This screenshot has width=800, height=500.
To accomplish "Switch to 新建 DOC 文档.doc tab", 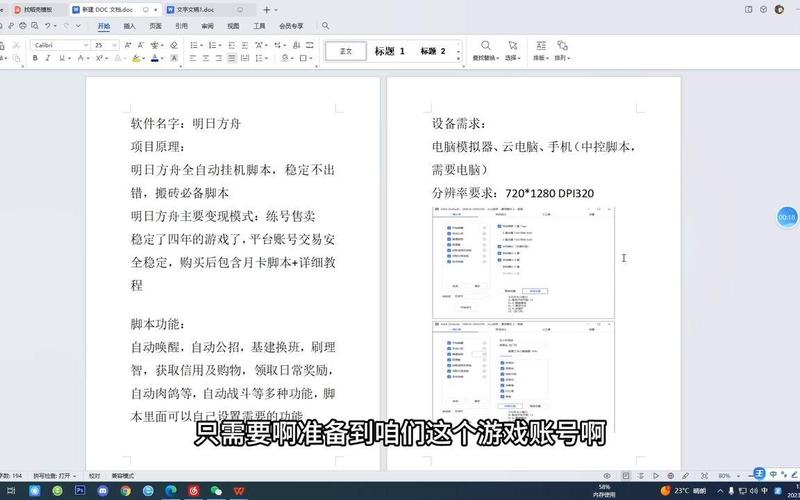I will [x=114, y=10].
